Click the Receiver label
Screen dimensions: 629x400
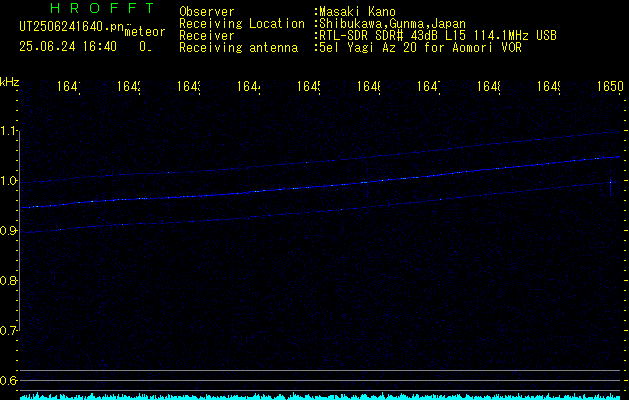click(x=207, y=36)
